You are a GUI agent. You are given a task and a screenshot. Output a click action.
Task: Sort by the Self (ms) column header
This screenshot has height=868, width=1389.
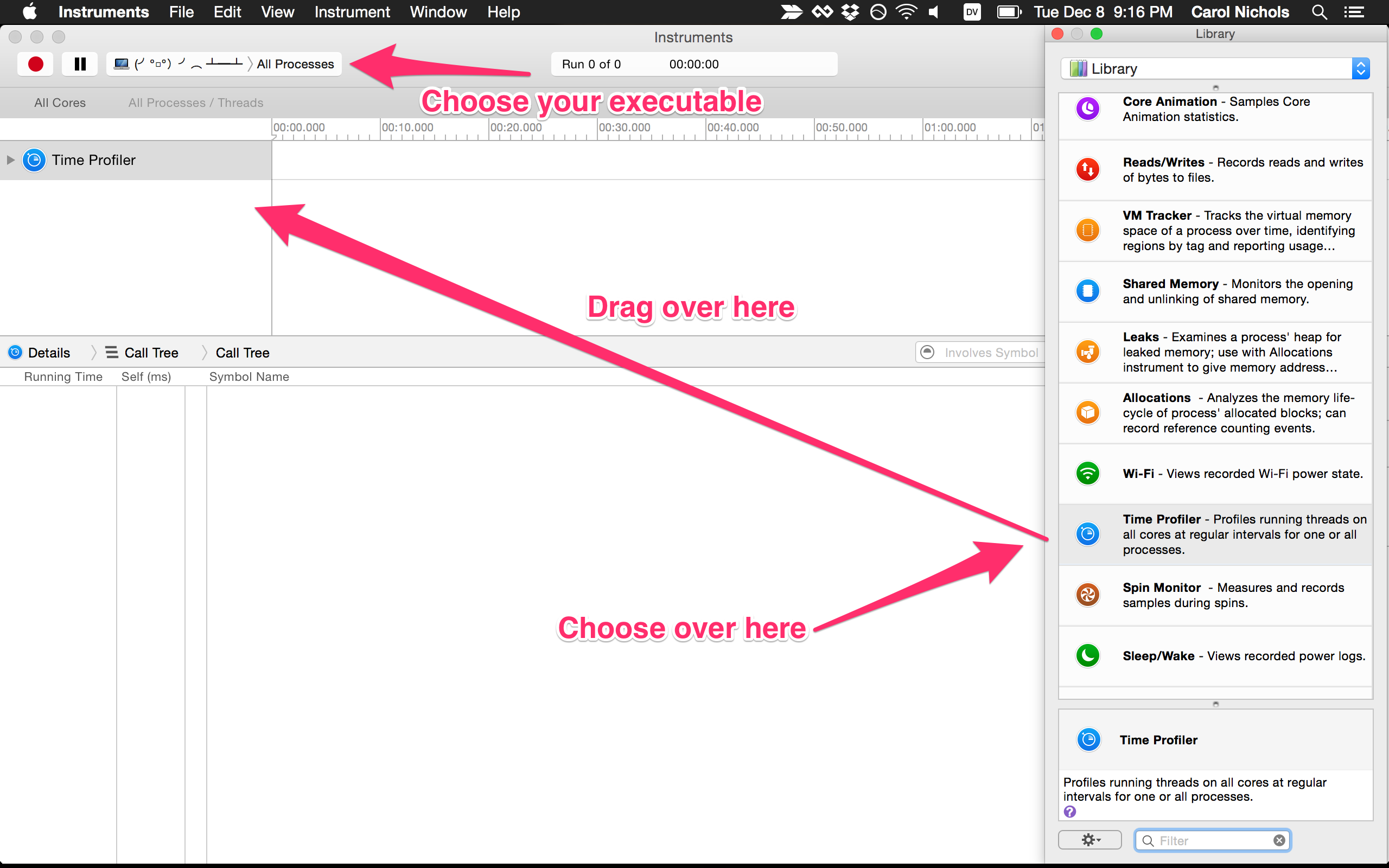(146, 376)
